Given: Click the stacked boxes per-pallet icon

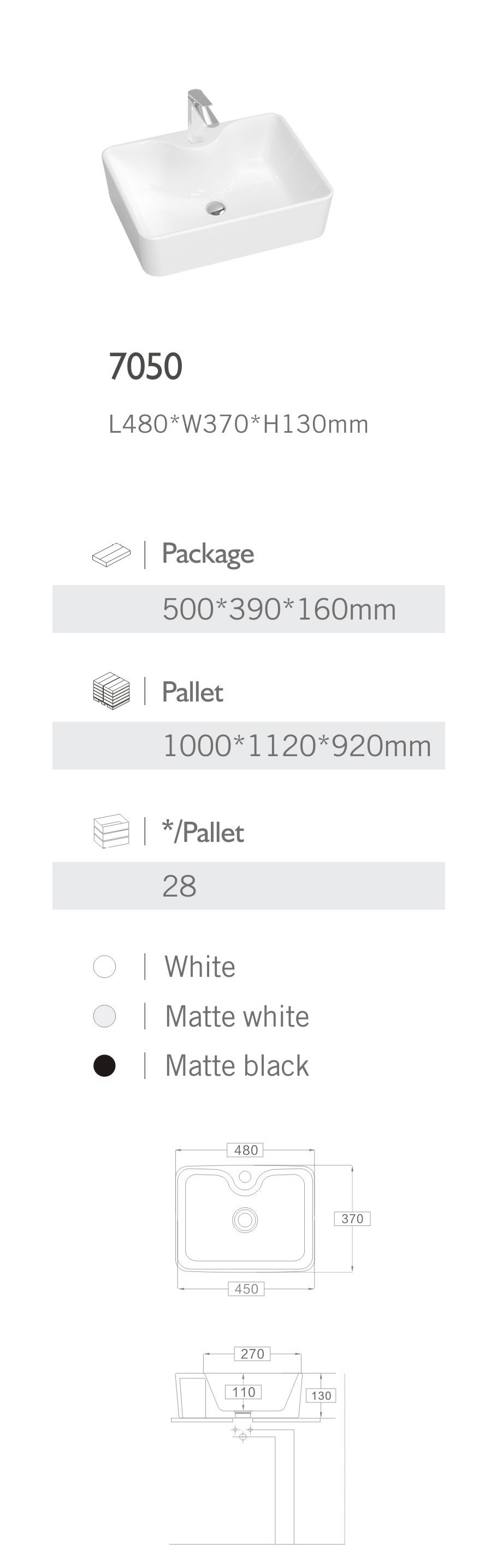Looking at the screenshot, I should [x=111, y=832].
